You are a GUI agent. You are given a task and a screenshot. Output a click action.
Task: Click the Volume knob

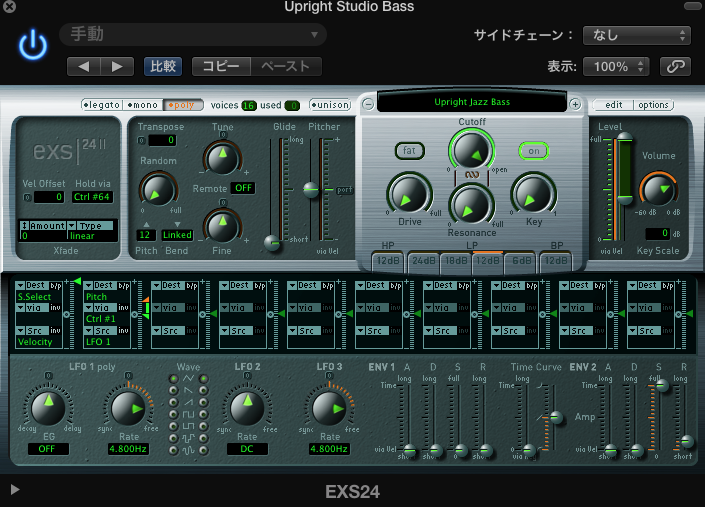click(x=658, y=189)
